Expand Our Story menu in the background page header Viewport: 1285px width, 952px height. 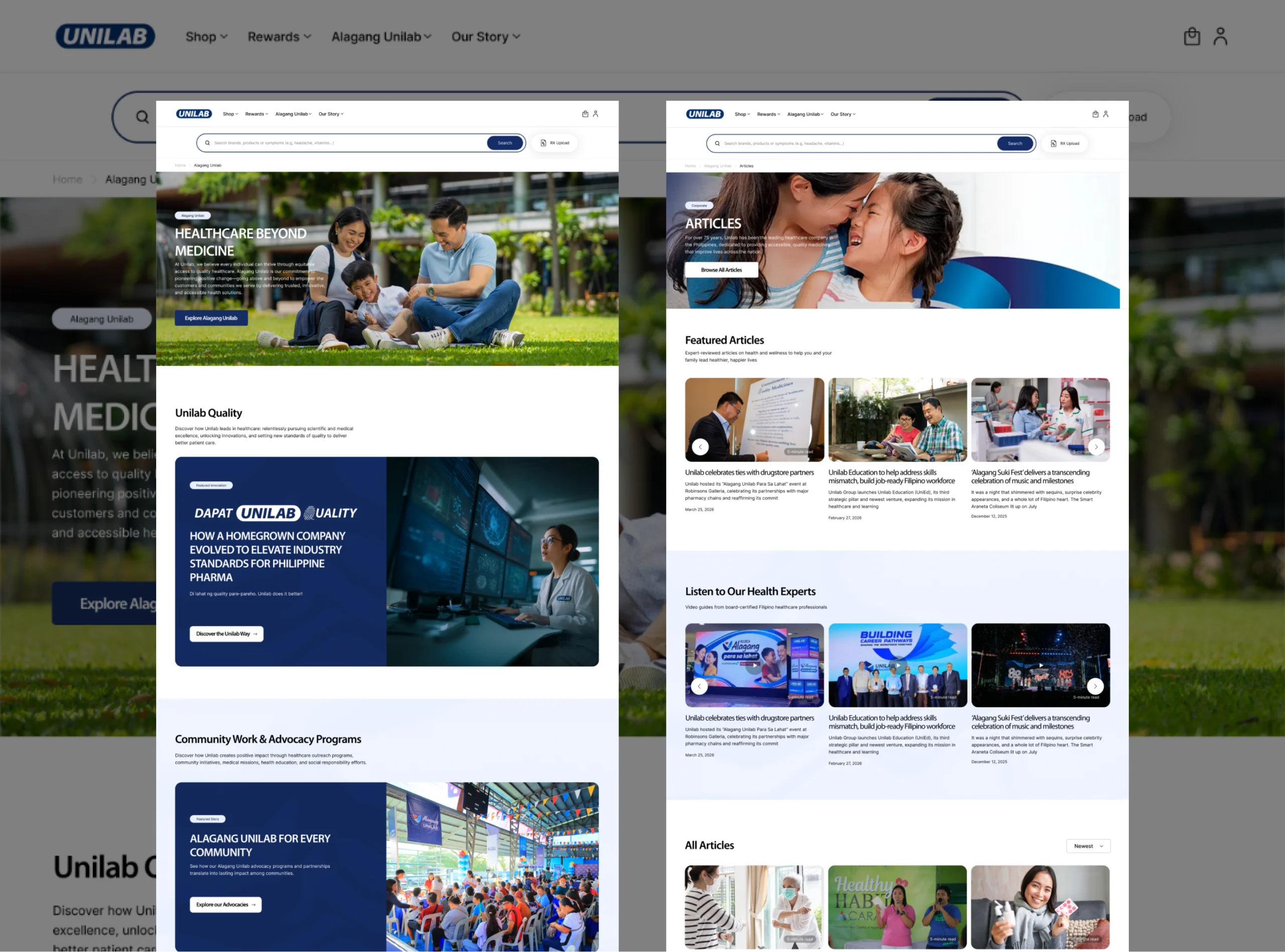pyautogui.click(x=486, y=37)
